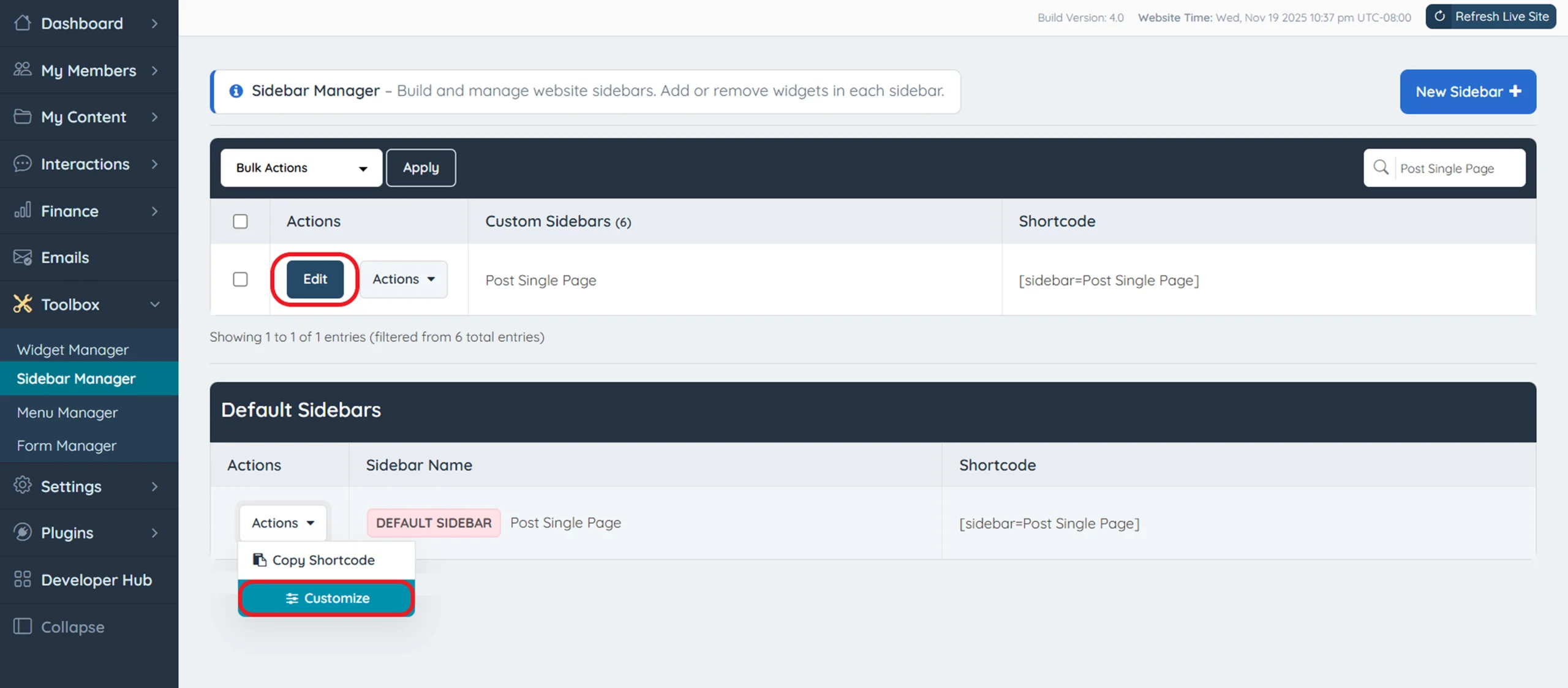
Task: Click the Plugins icon in sidebar
Action: [x=23, y=532]
